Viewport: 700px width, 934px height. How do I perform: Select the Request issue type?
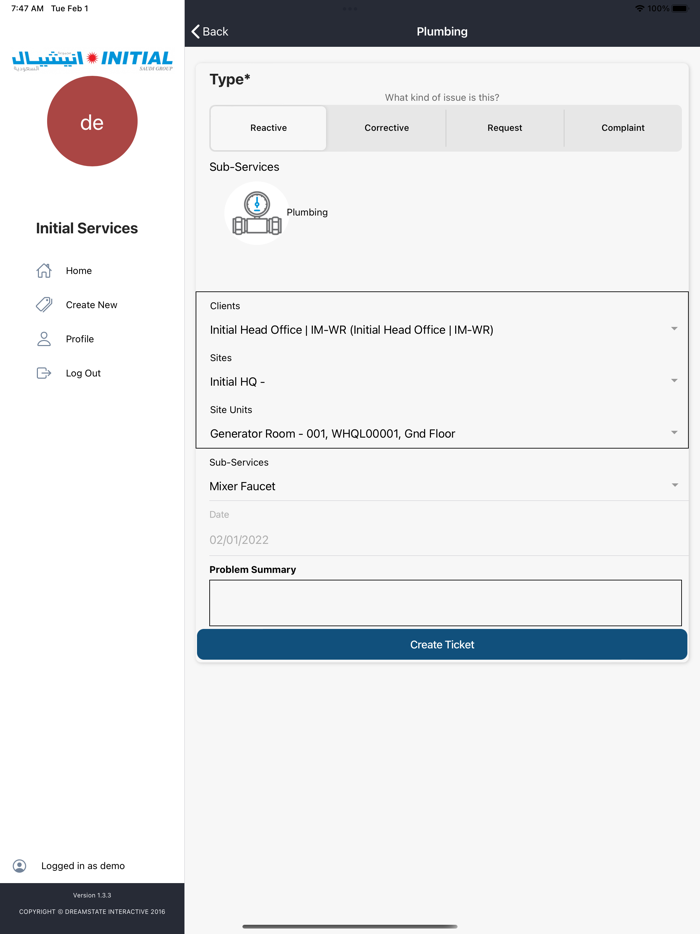(505, 128)
